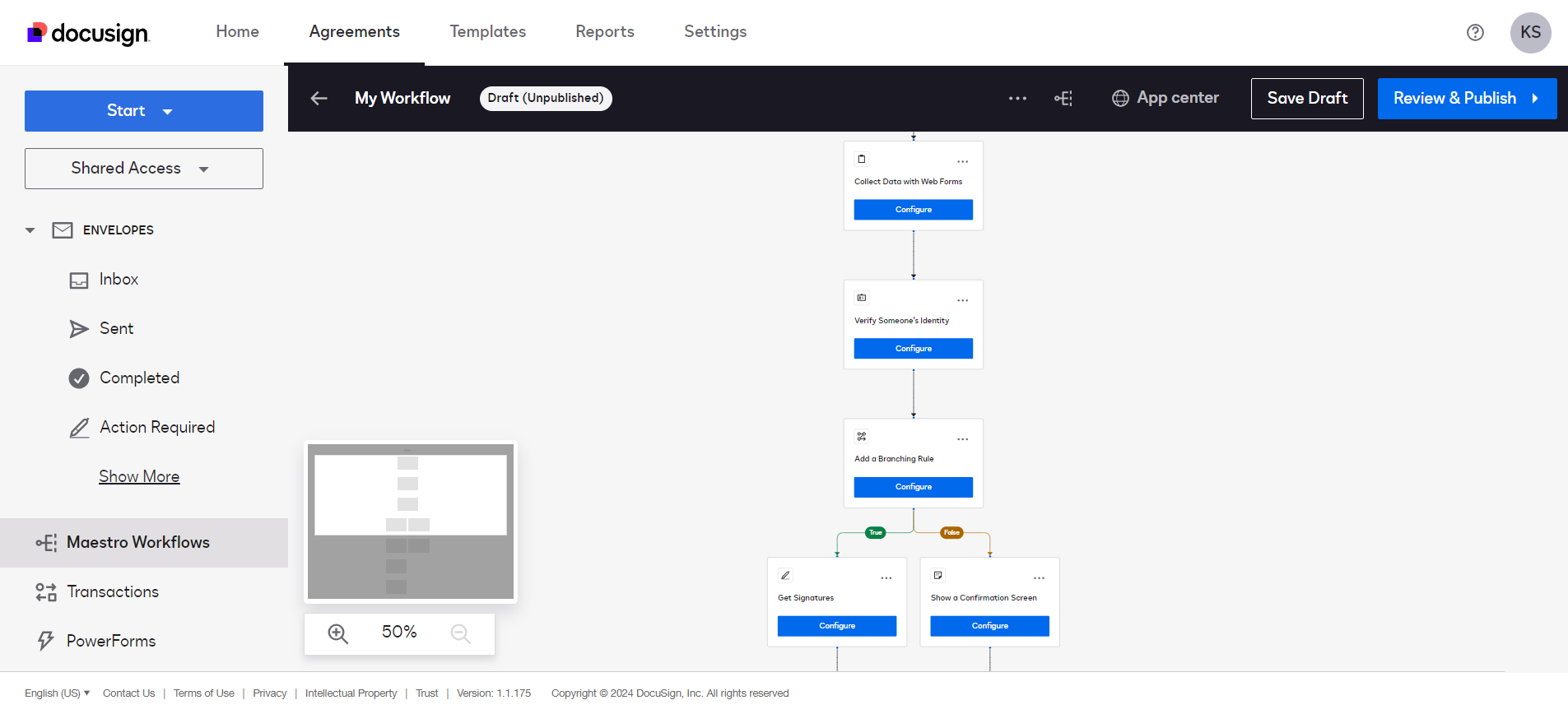Click the Save Draft button
Viewport: 1568px width, 714px height.
click(x=1306, y=99)
